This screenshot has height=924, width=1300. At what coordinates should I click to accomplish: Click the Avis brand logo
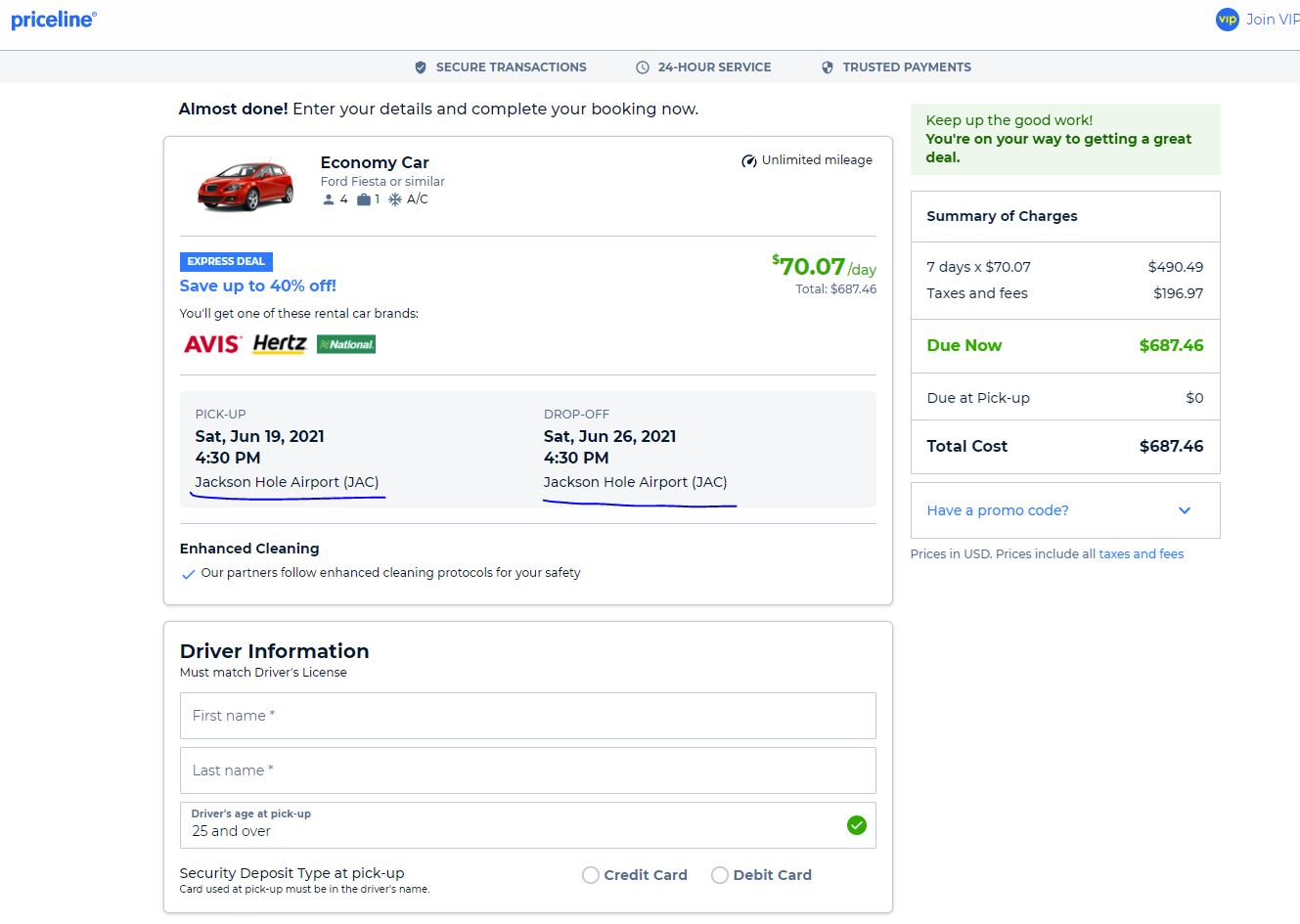(x=212, y=344)
